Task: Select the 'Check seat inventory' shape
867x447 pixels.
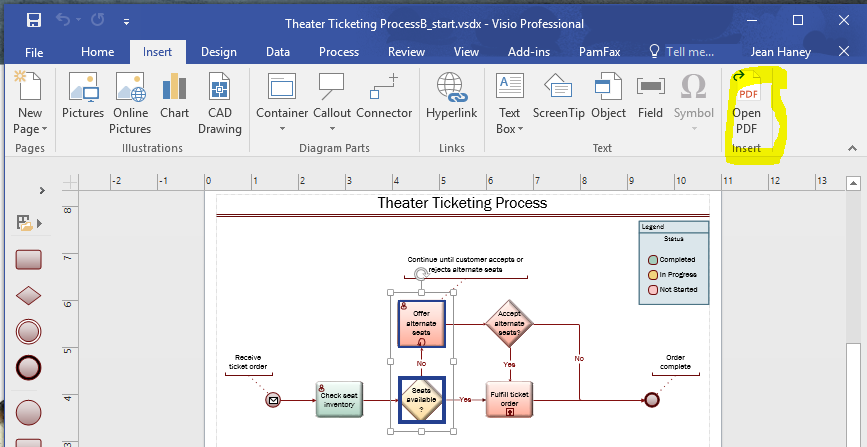Action: click(x=339, y=399)
